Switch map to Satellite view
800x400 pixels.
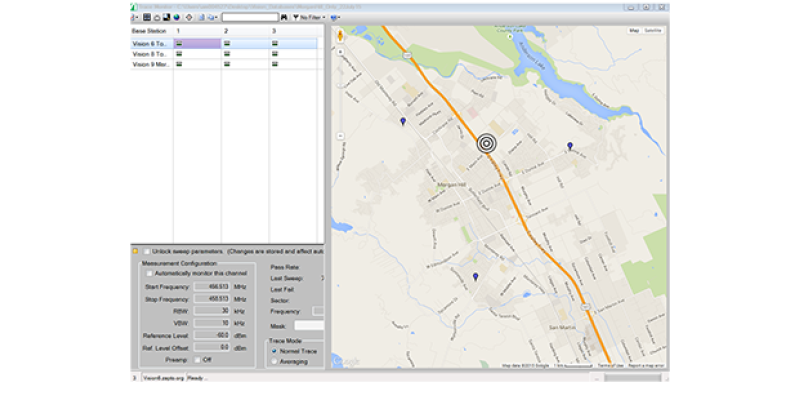653,31
